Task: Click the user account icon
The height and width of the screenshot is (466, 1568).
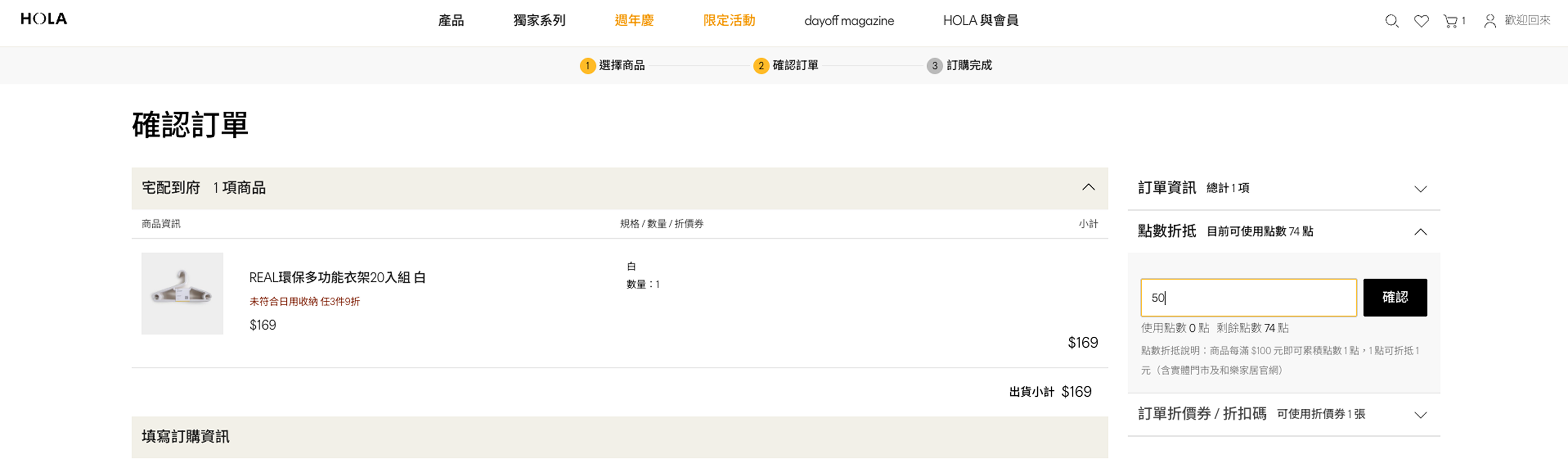Action: click(x=1489, y=21)
